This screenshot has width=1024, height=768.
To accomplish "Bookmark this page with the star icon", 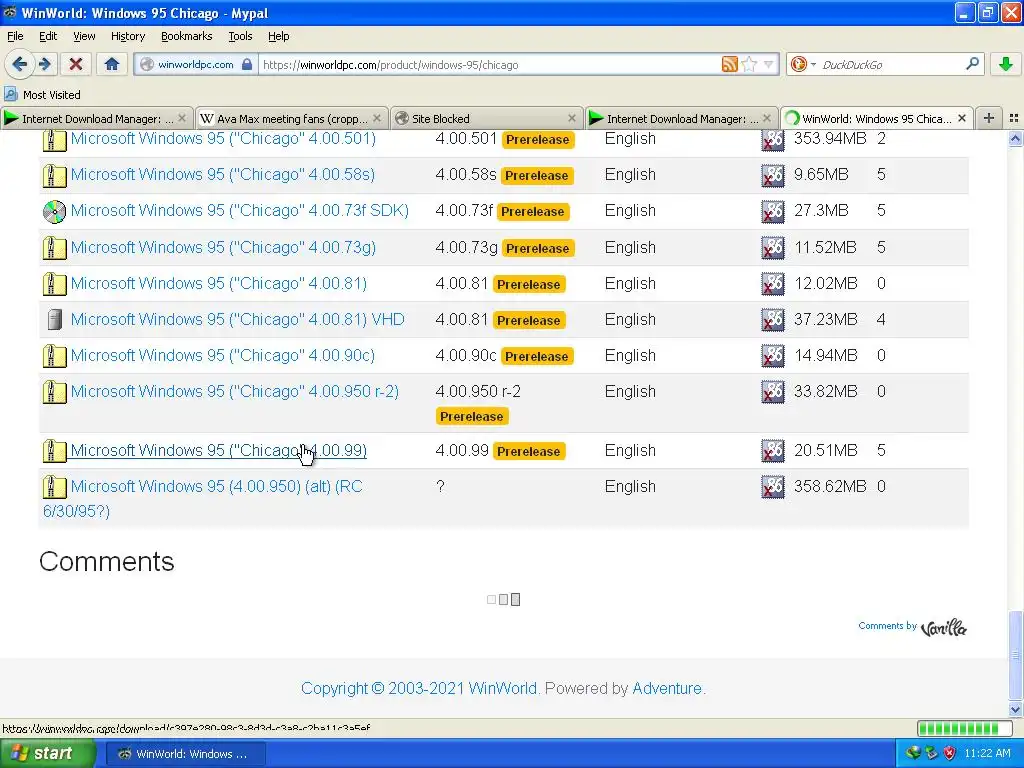I will pos(749,64).
